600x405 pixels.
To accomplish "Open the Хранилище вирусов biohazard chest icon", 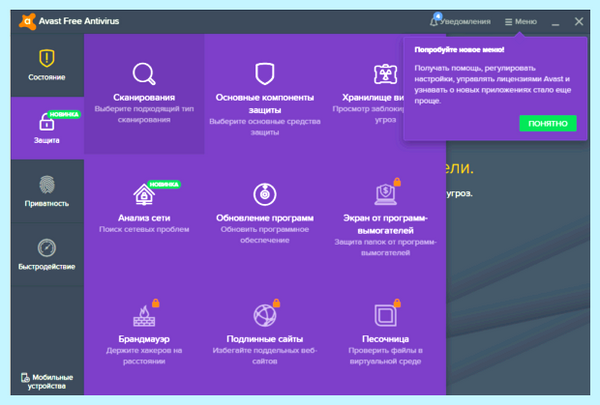I will pos(385,73).
